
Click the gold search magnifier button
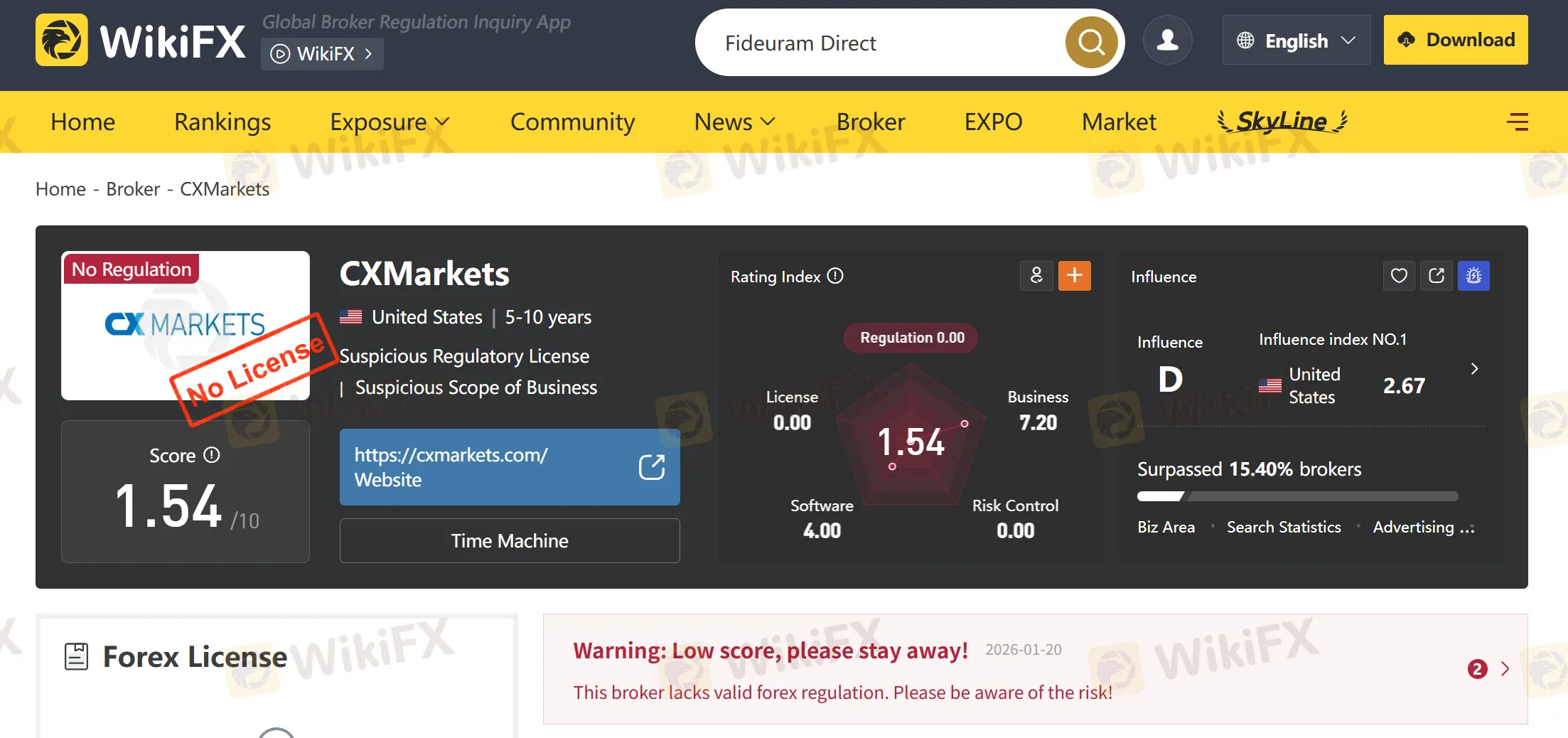point(1091,43)
